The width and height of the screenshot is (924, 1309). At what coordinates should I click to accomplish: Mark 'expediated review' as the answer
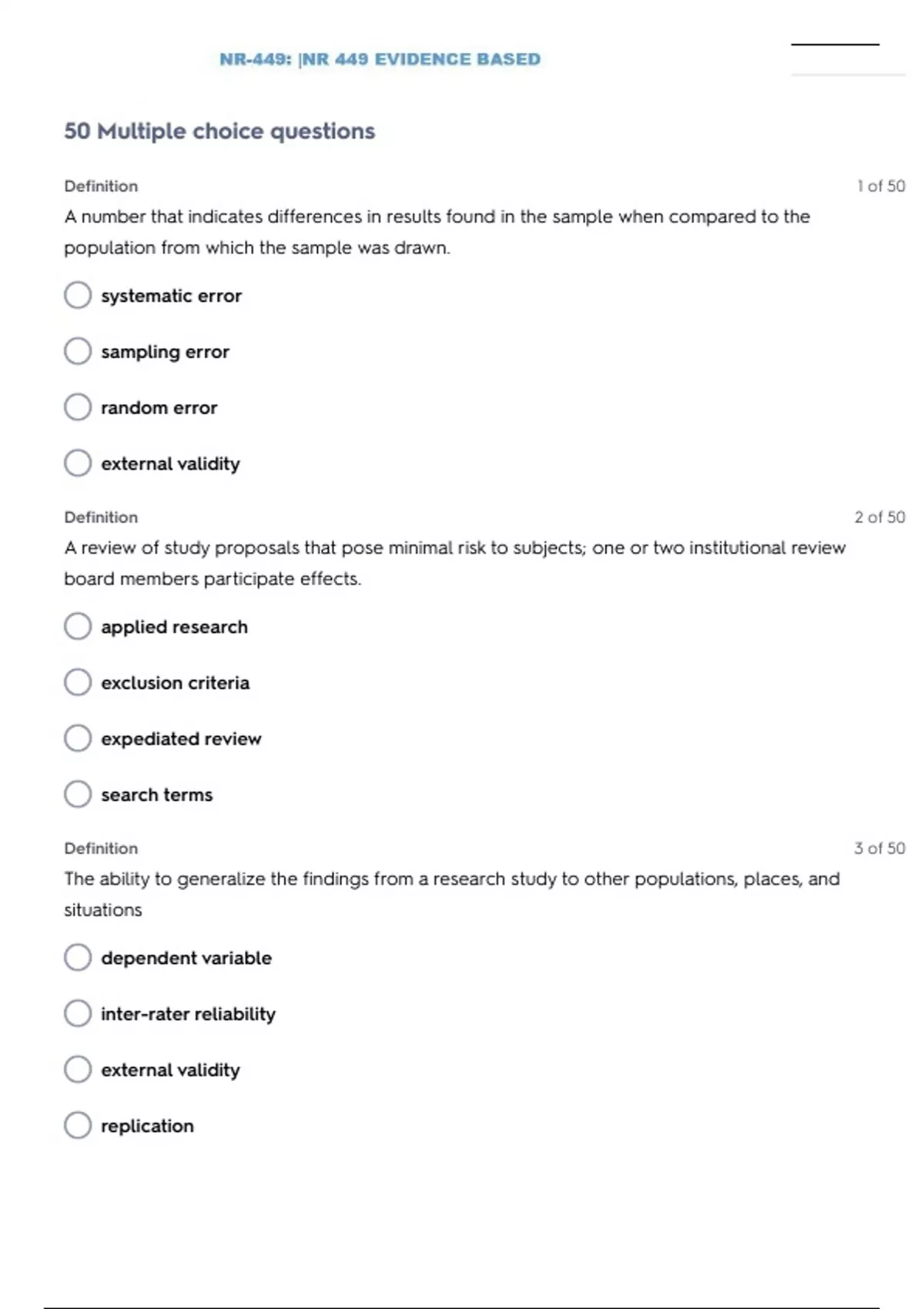pos(78,738)
